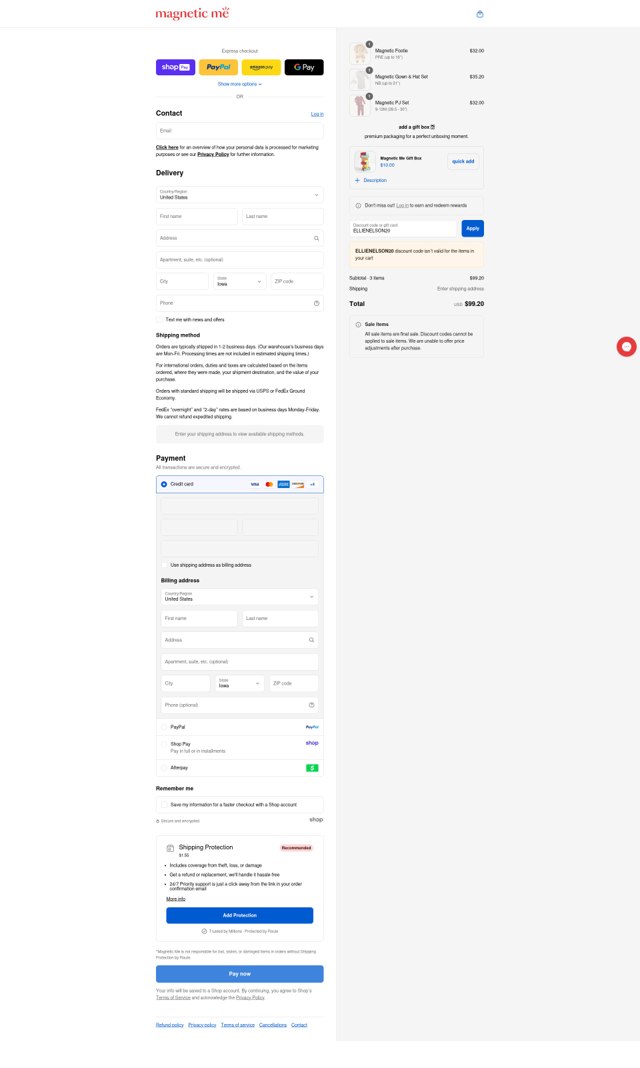Screen dimensions: 640x1068
Task: Click the Apply discount button
Action: click(x=473, y=228)
